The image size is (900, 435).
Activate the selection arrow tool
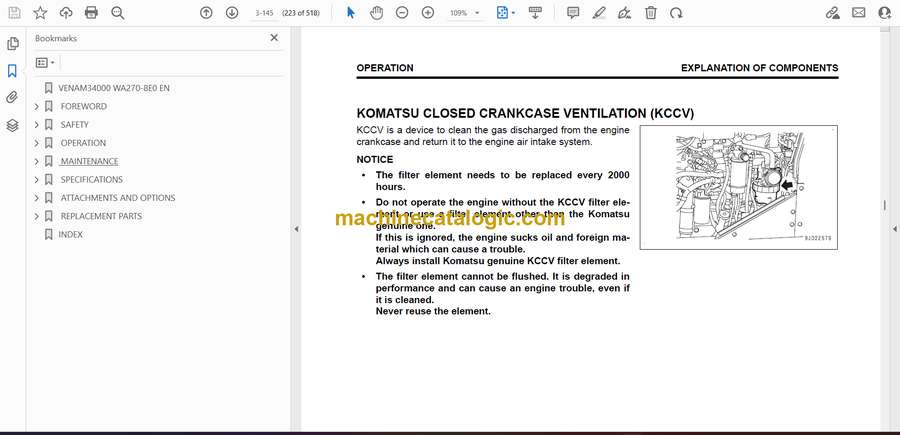click(x=351, y=13)
